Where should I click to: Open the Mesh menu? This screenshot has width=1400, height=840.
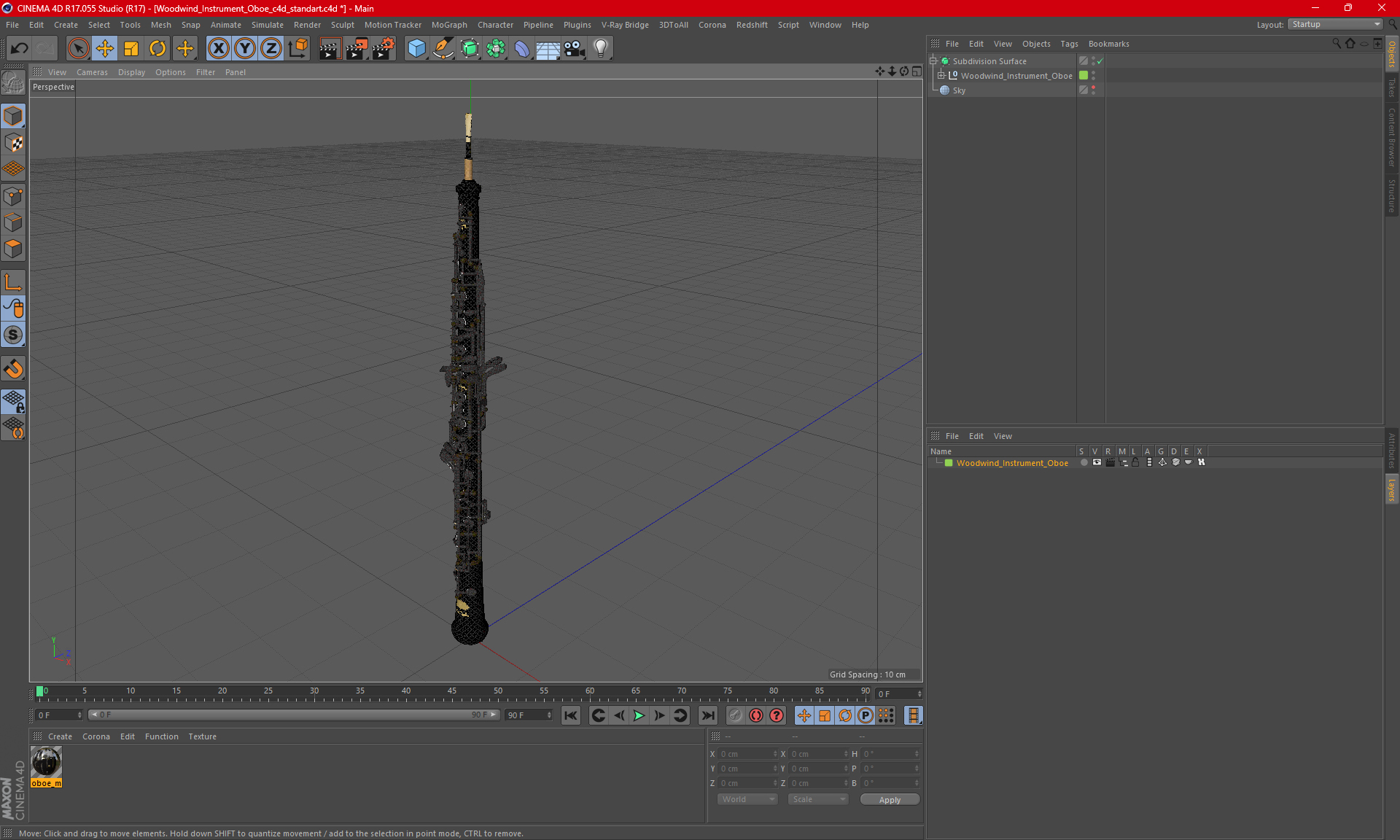coord(161,25)
